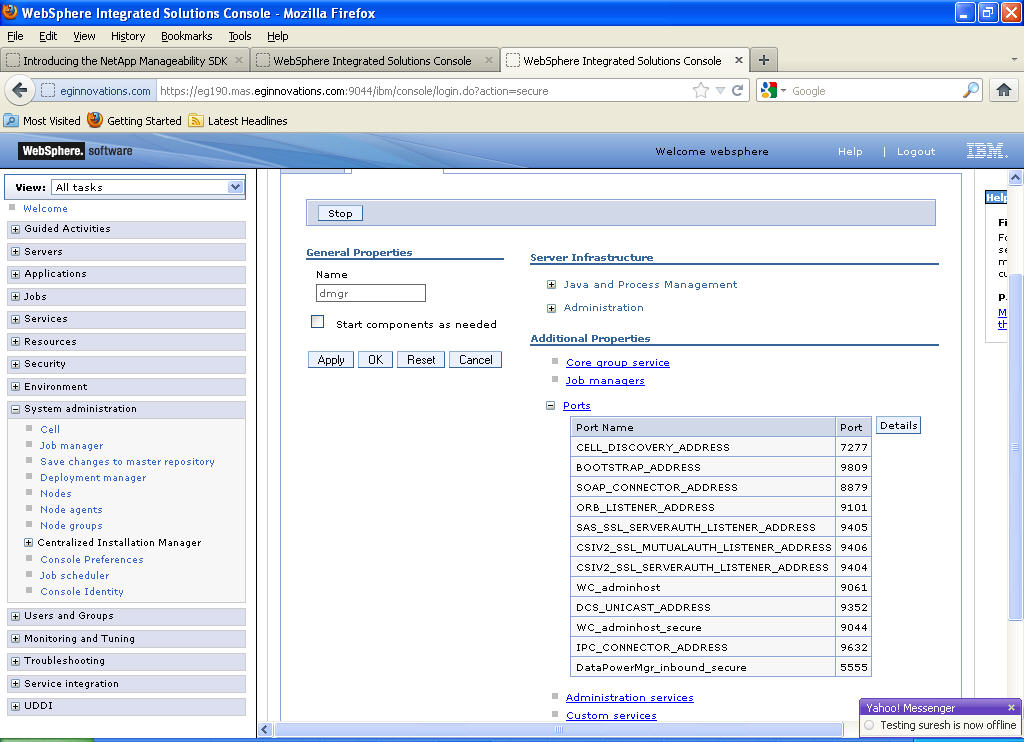Expand Centralized Installation Manager
The height and width of the screenshot is (742, 1024).
28,542
